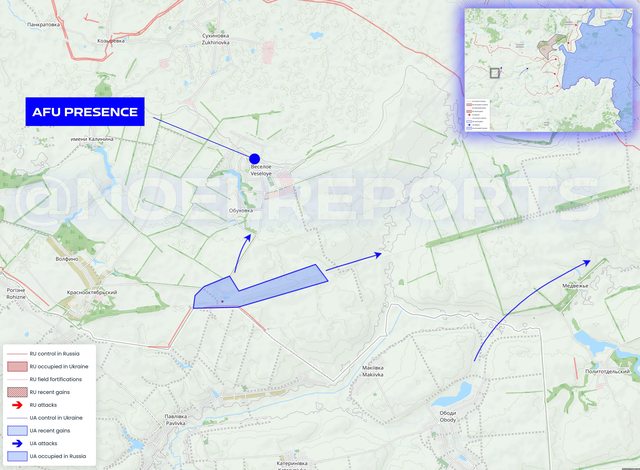Click the blue arrowhead east of the shaded zone
This screenshot has width=640, height=470.
point(378,255)
